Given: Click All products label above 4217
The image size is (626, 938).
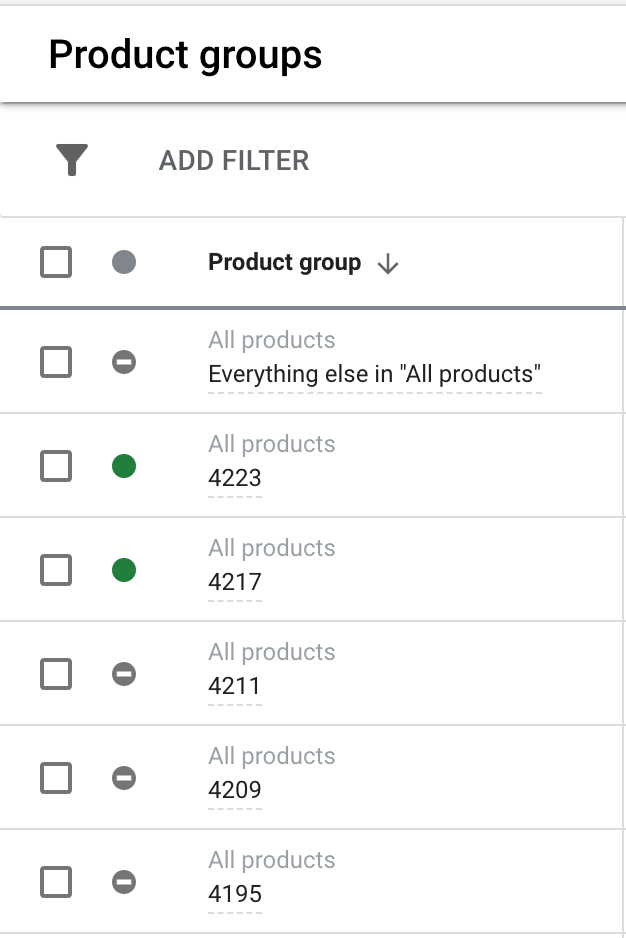Looking at the screenshot, I should pos(272,548).
